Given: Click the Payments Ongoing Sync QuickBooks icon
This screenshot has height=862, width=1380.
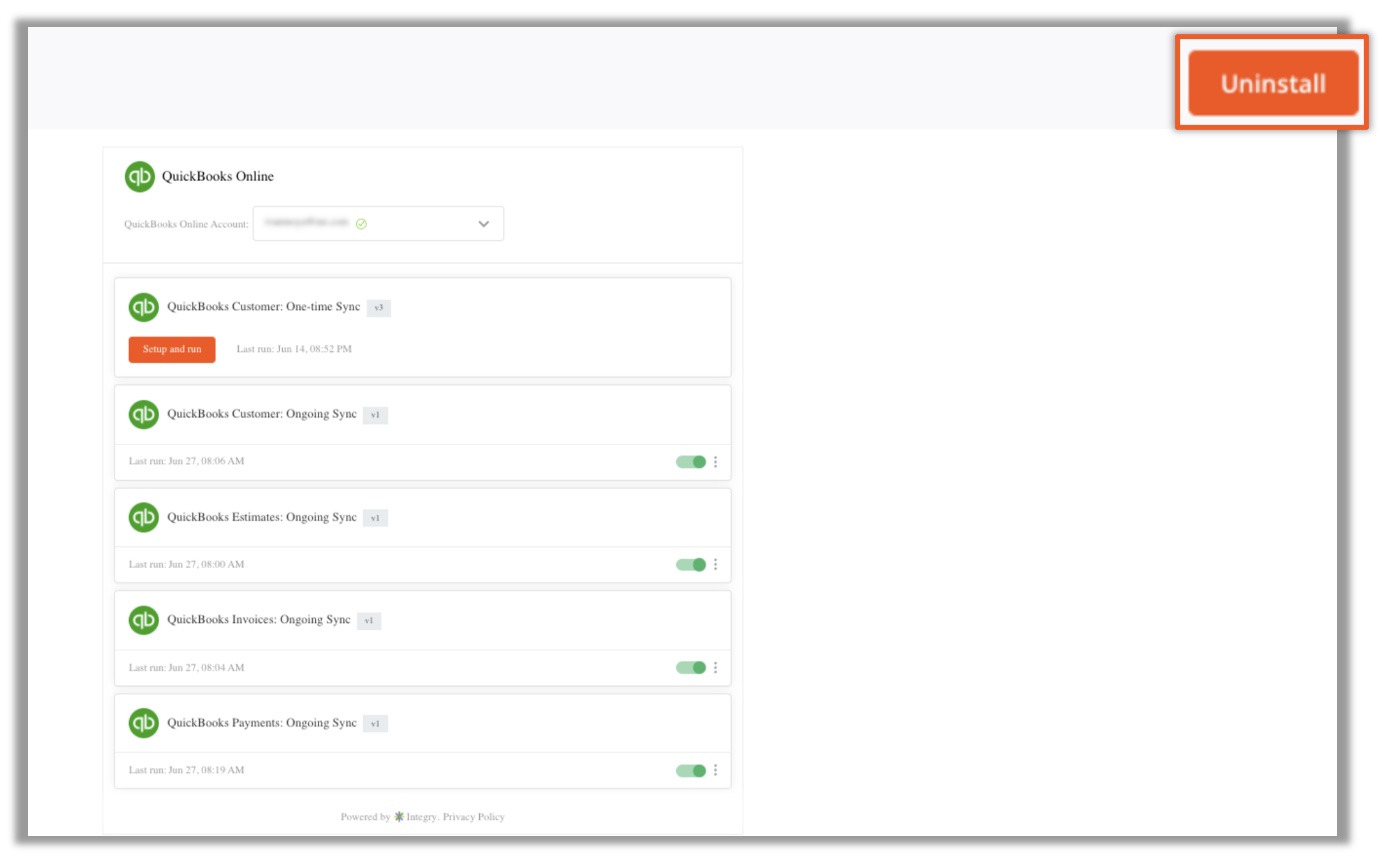Looking at the screenshot, I should click(x=144, y=722).
